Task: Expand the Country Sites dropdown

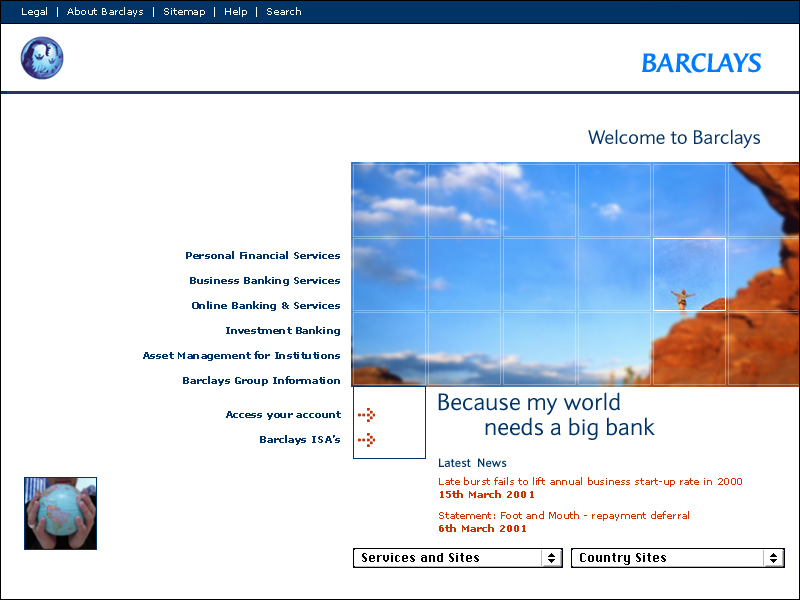Action: [678, 558]
